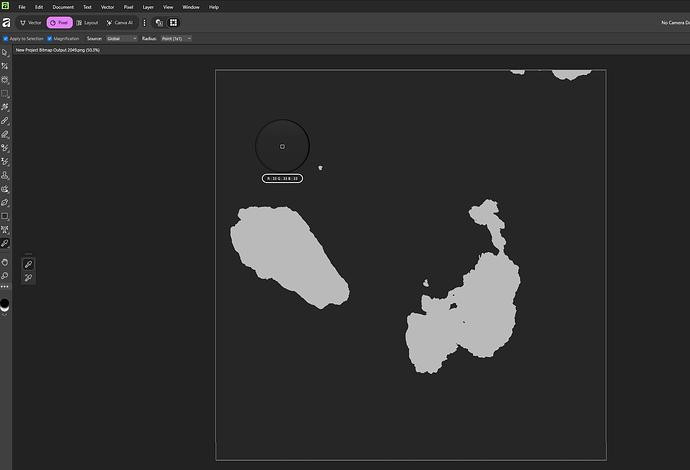Select the Zoom magnifier tool
Viewport: 690px width, 470px height.
[5, 275]
